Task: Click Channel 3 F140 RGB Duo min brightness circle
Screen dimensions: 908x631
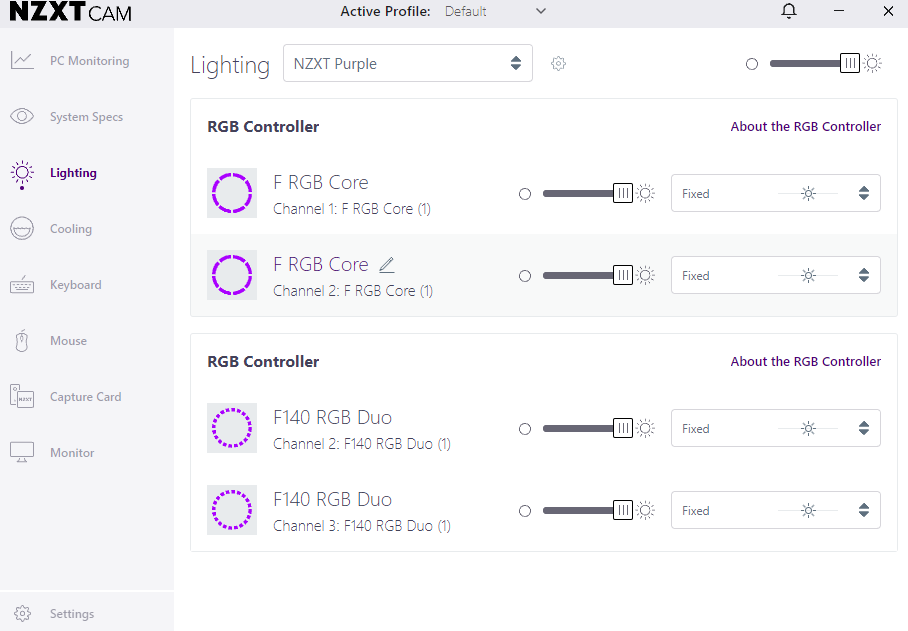Action: click(x=525, y=511)
